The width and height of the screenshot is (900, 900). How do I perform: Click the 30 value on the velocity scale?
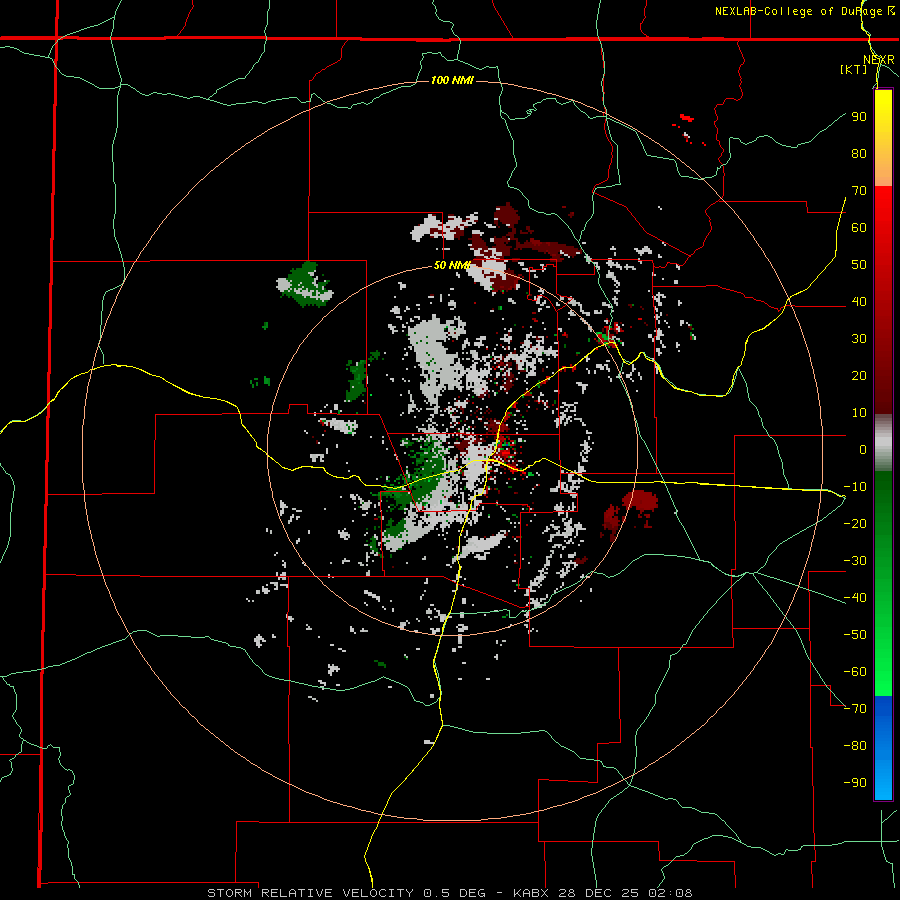tap(859, 339)
